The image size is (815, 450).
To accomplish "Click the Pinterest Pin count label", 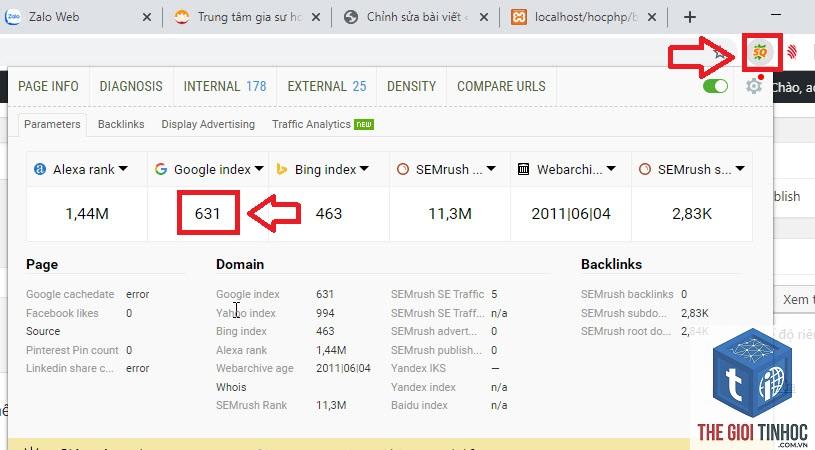I will coord(72,350).
